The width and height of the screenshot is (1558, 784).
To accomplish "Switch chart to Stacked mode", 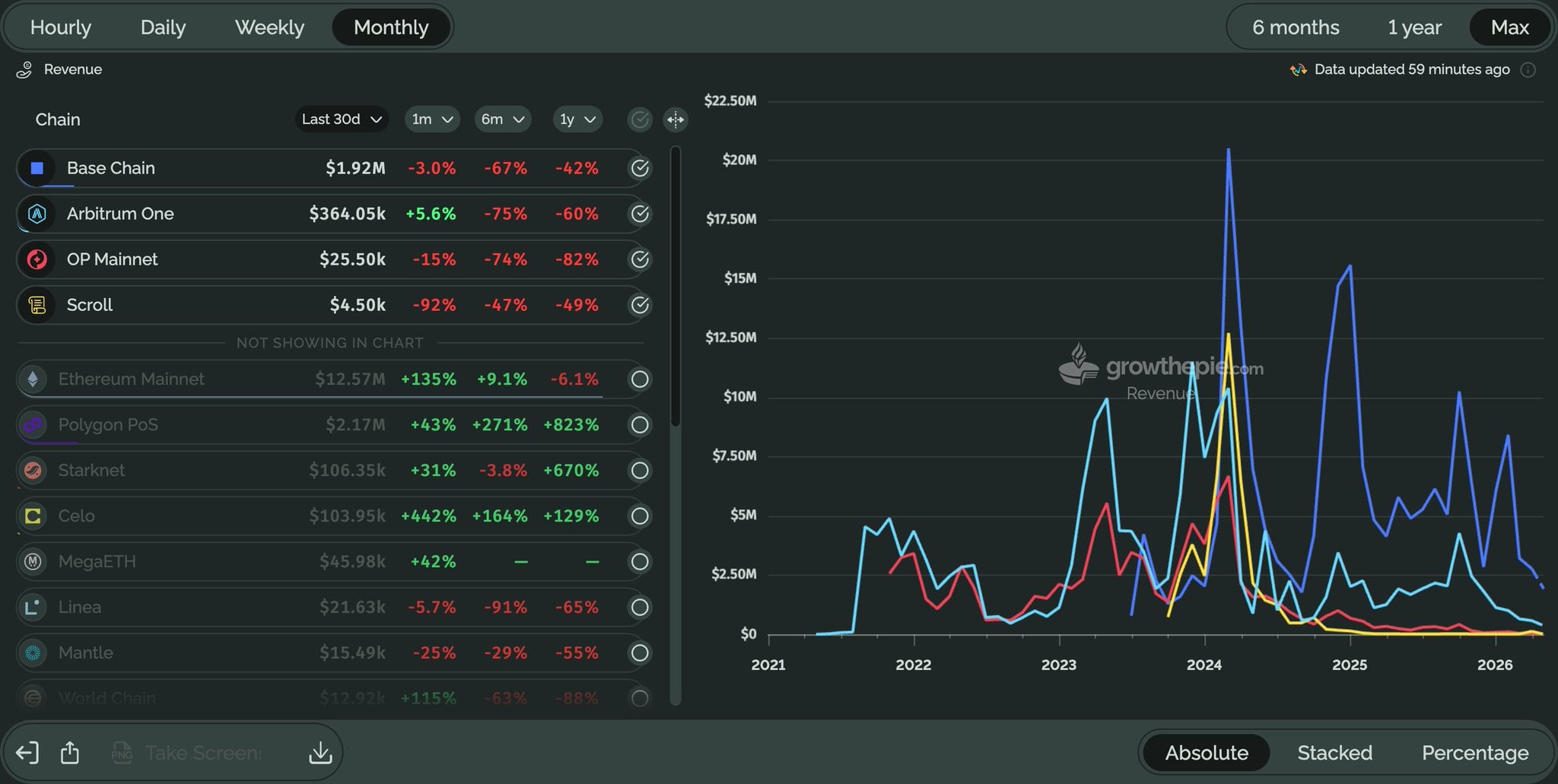I will point(1335,753).
